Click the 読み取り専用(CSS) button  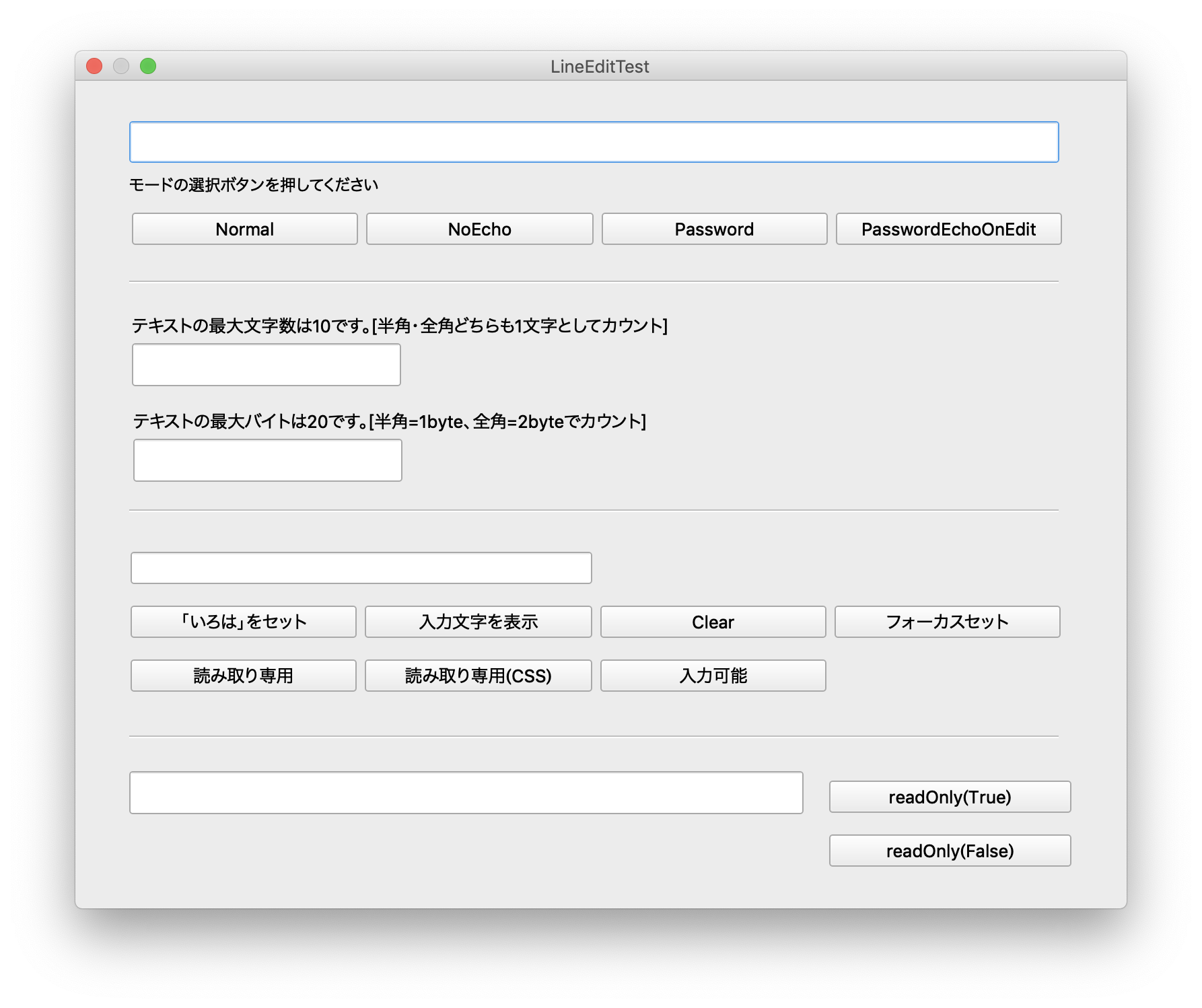(x=479, y=676)
